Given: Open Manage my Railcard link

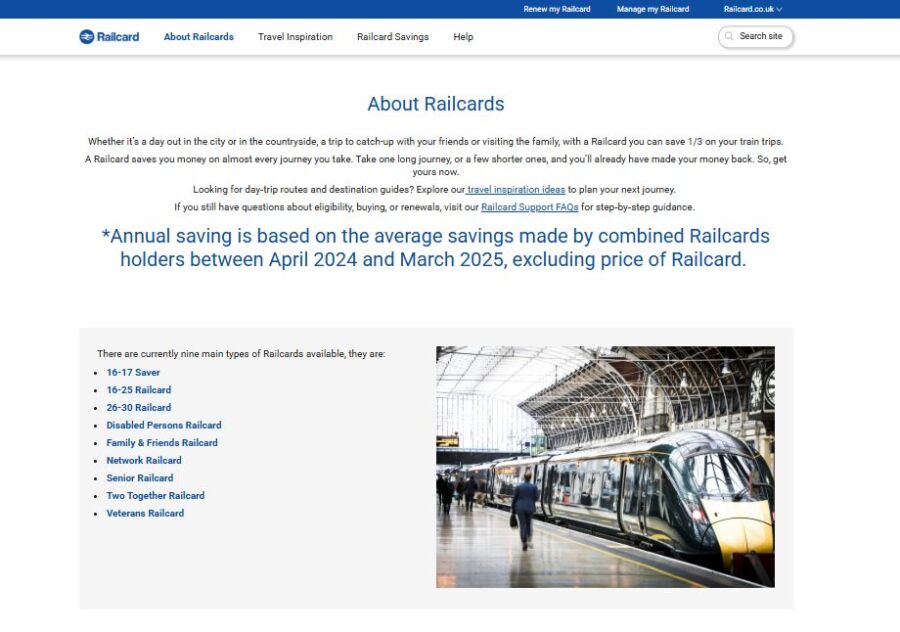Looking at the screenshot, I should point(653,9).
